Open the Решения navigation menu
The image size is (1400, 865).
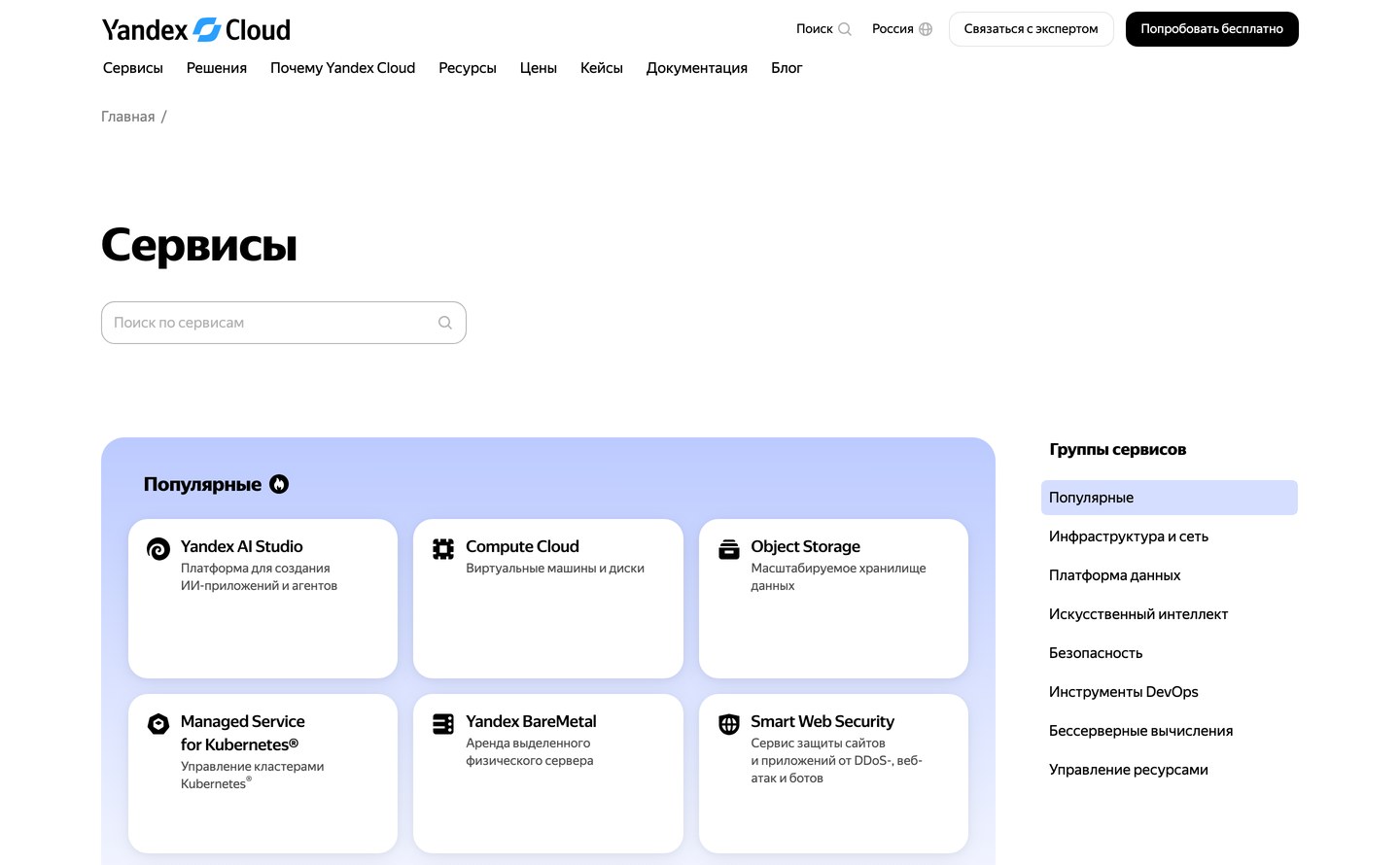pyautogui.click(x=217, y=68)
